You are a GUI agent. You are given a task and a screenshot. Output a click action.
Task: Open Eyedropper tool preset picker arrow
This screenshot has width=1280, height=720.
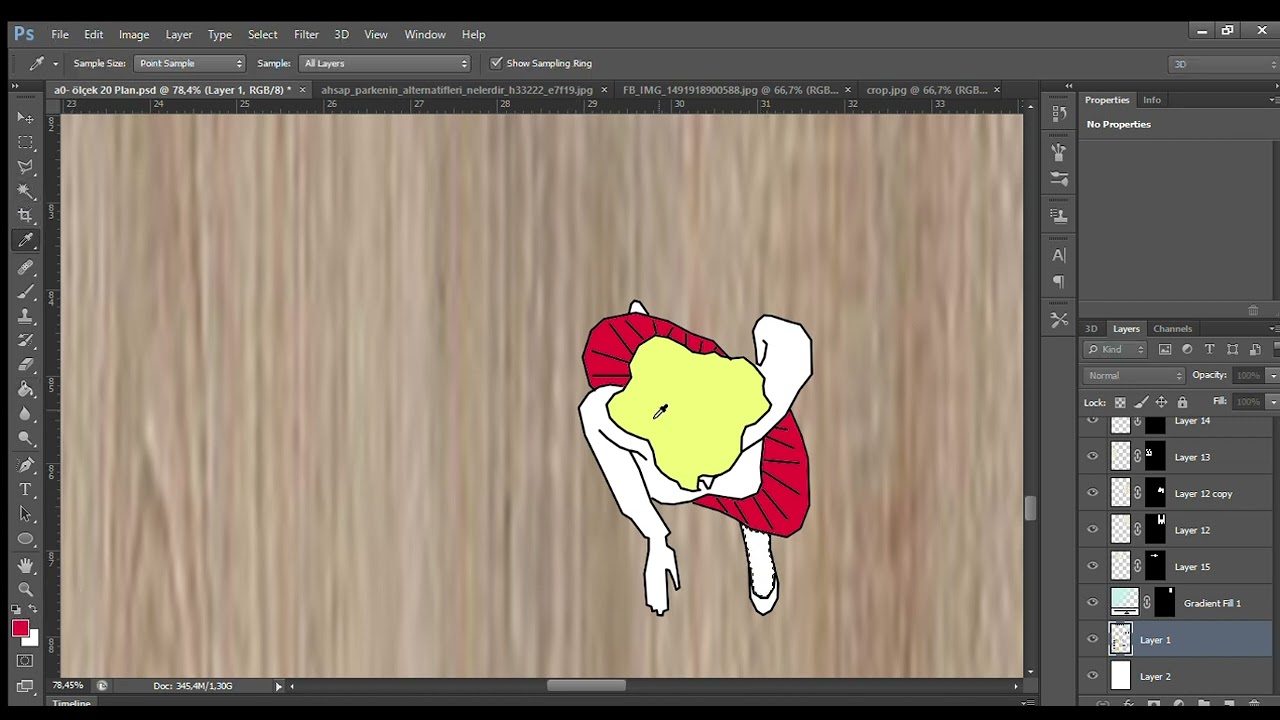pyautogui.click(x=55, y=63)
